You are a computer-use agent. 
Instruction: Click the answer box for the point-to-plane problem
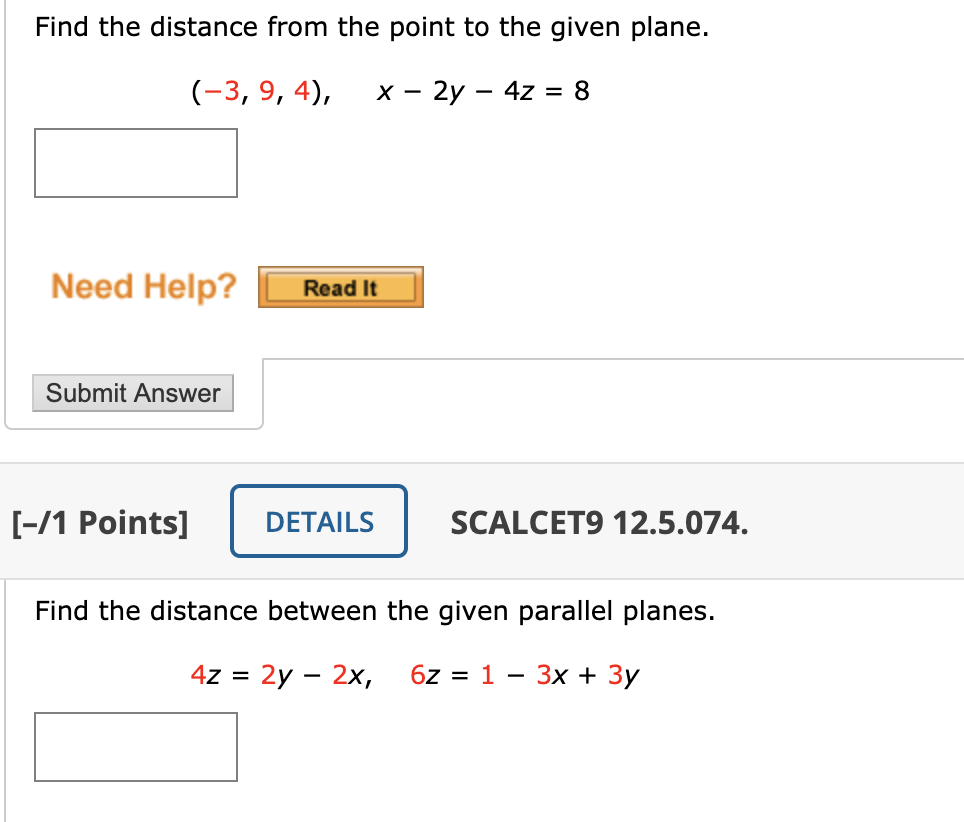coord(135,163)
